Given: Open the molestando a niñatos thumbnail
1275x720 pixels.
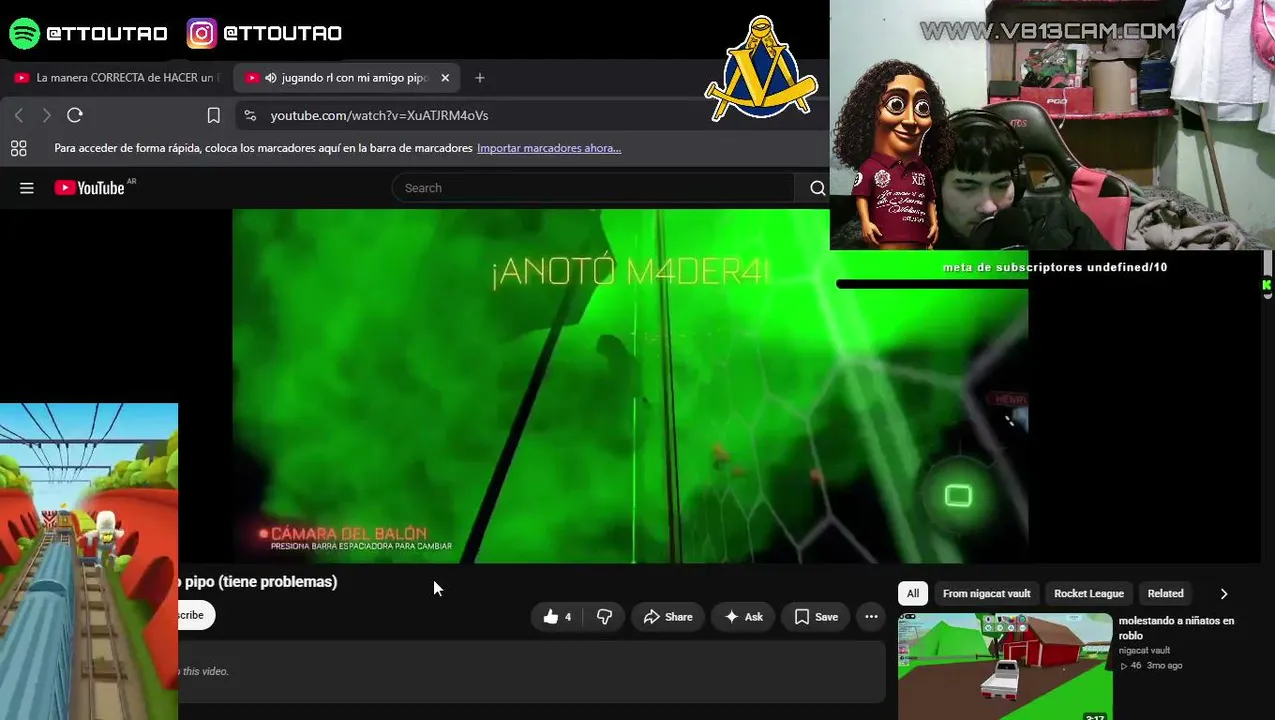Looking at the screenshot, I should click(1005, 666).
